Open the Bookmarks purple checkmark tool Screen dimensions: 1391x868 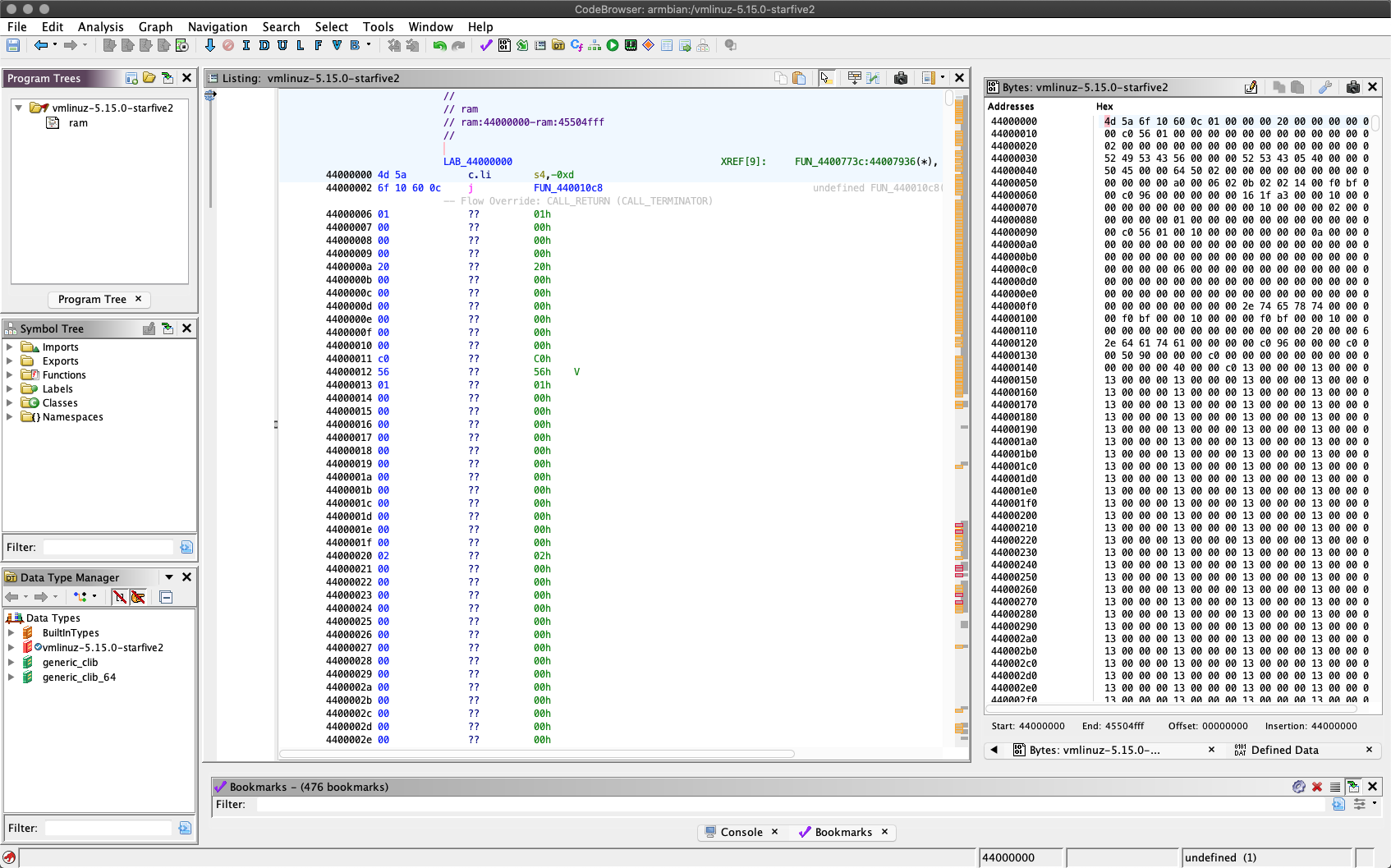(486, 46)
